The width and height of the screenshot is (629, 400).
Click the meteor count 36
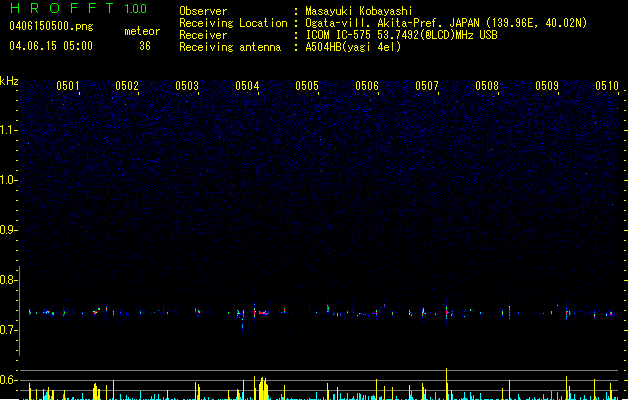pos(145,46)
